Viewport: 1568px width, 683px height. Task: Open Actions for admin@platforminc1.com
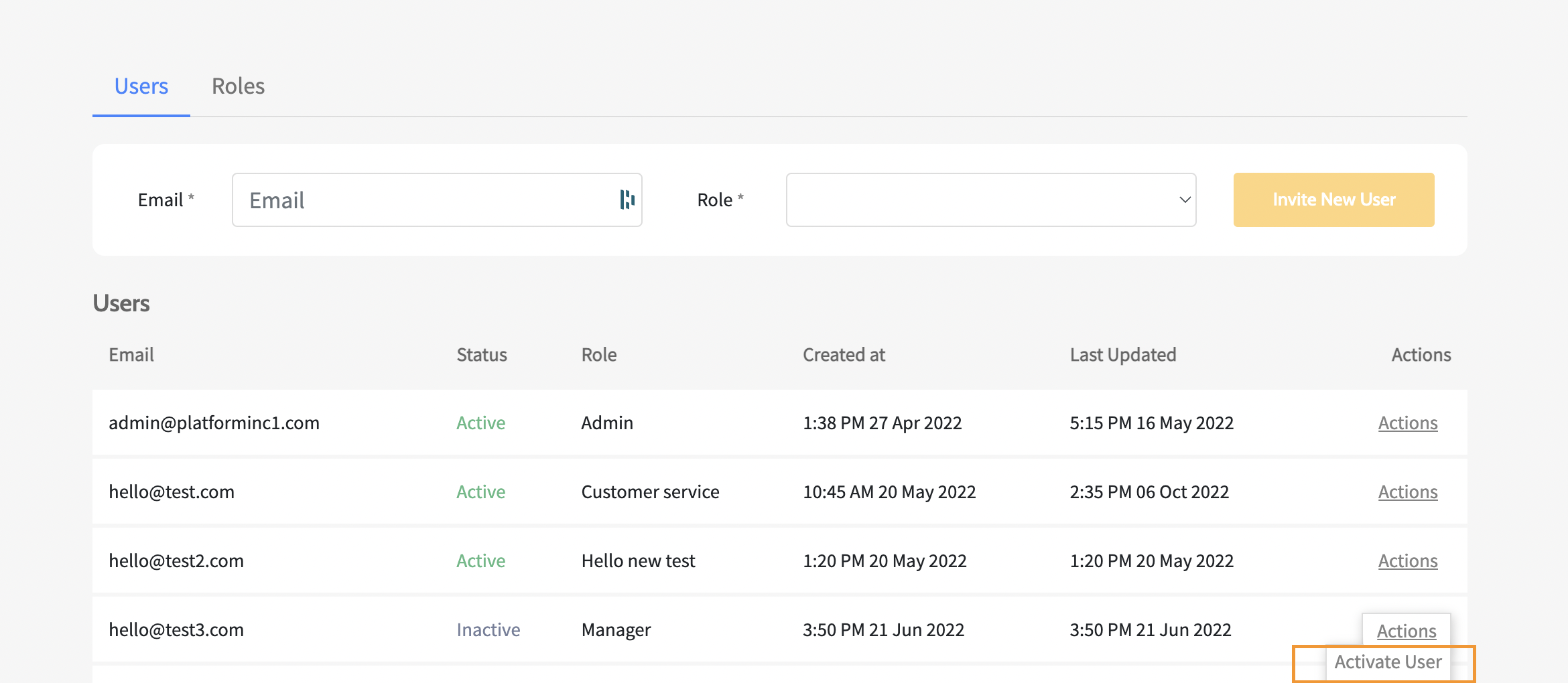coord(1407,423)
